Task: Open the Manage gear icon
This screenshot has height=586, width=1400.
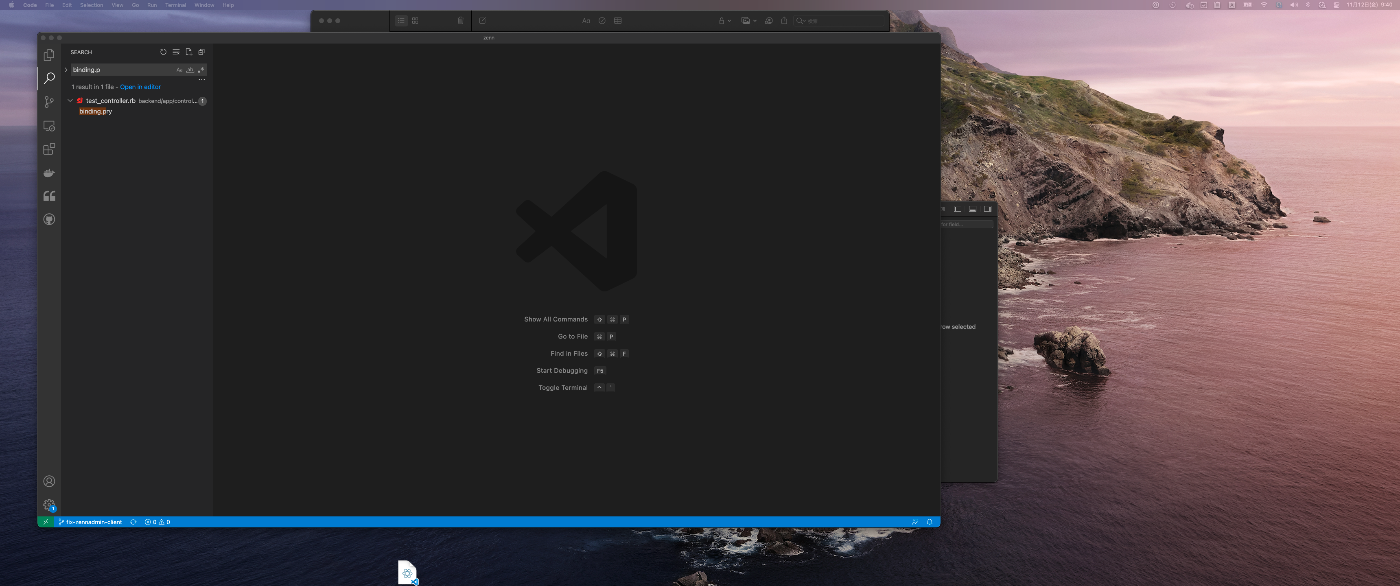Action: coord(49,505)
